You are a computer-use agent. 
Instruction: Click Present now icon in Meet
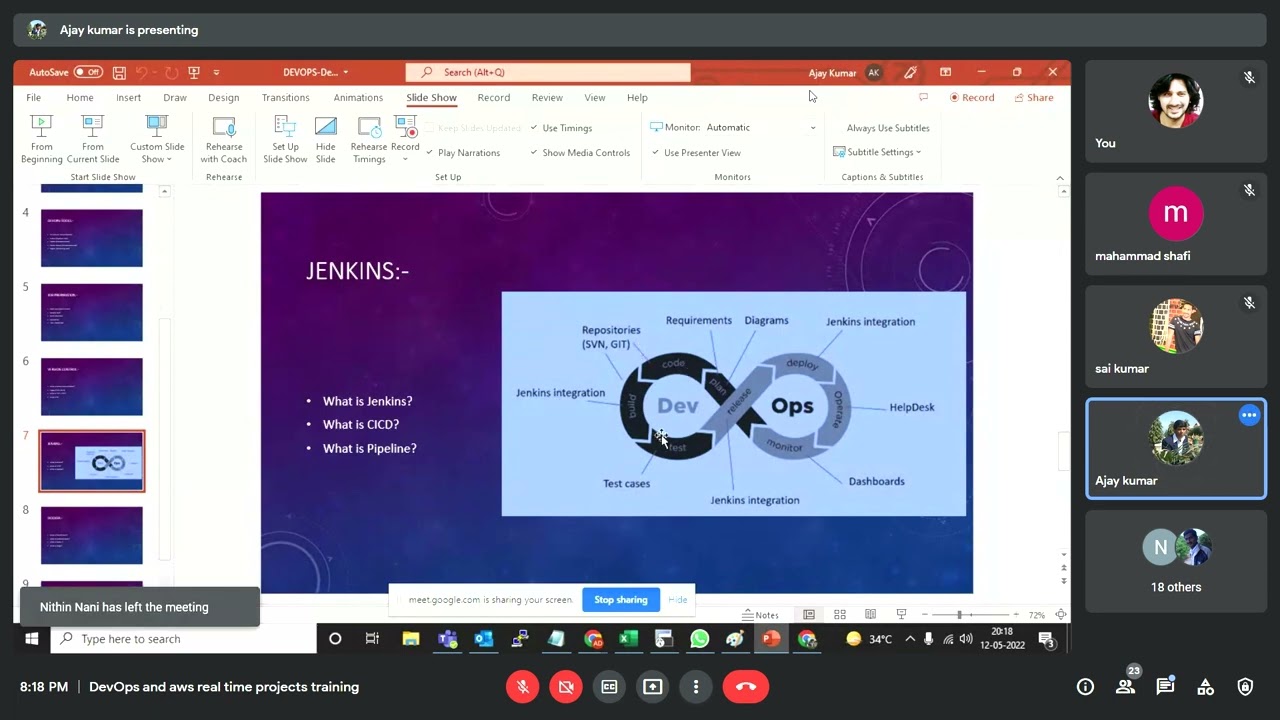pyautogui.click(x=652, y=686)
